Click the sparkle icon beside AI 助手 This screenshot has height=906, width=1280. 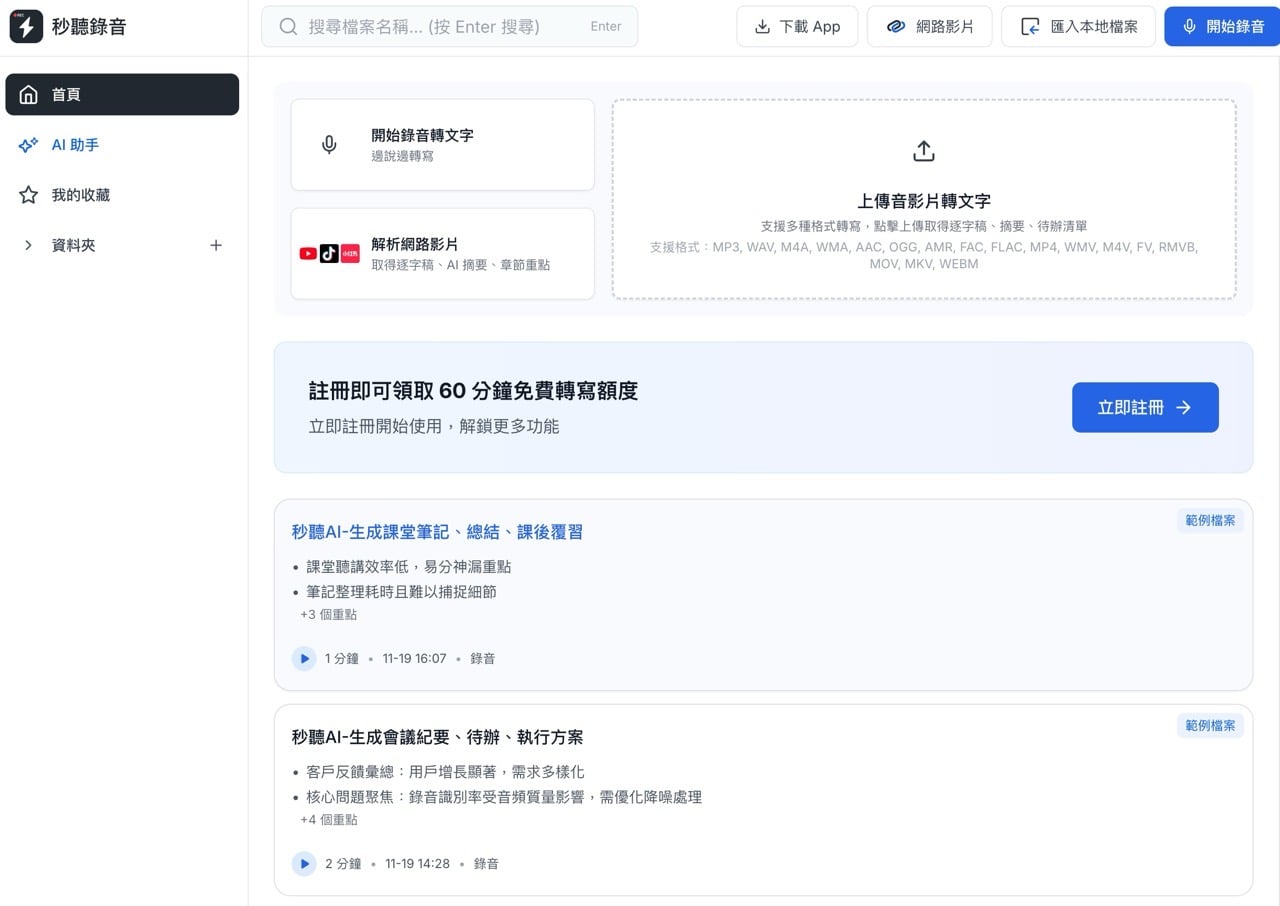pyautogui.click(x=28, y=144)
